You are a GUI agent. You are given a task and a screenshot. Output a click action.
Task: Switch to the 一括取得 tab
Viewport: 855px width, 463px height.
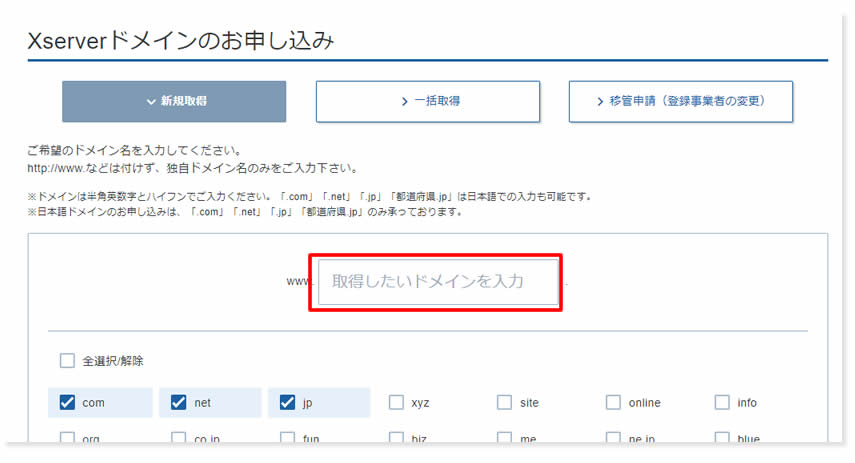[428, 101]
